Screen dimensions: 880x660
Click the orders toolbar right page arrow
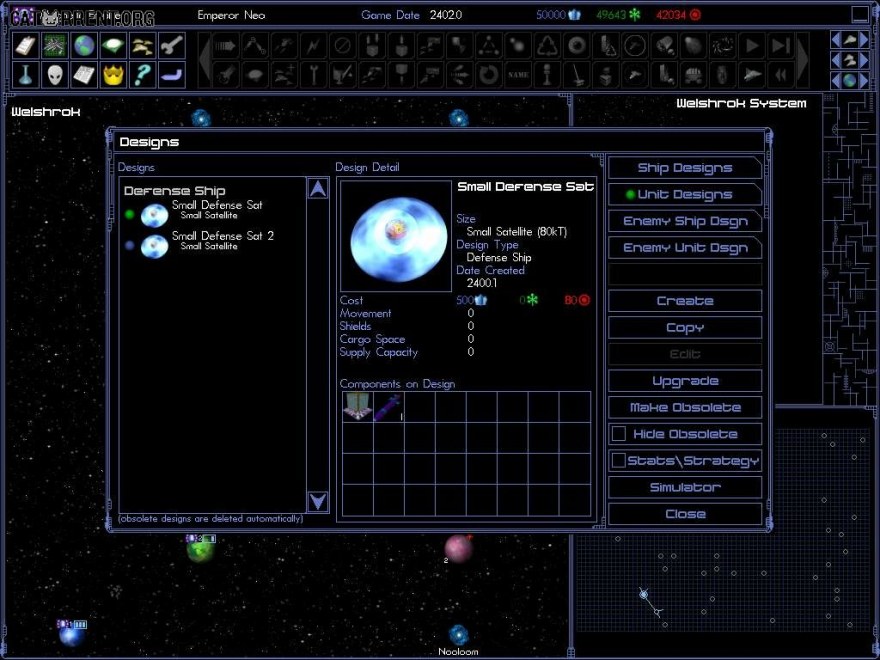coord(803,60)
